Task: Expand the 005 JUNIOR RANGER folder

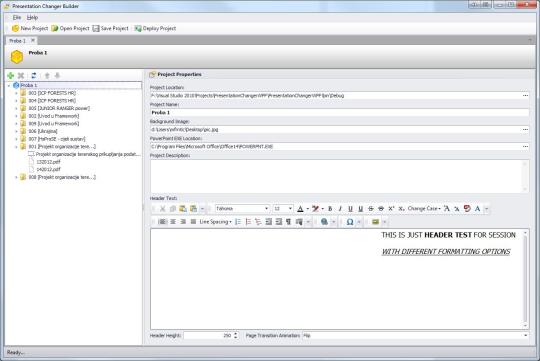Action: click(x=16, y=108)
